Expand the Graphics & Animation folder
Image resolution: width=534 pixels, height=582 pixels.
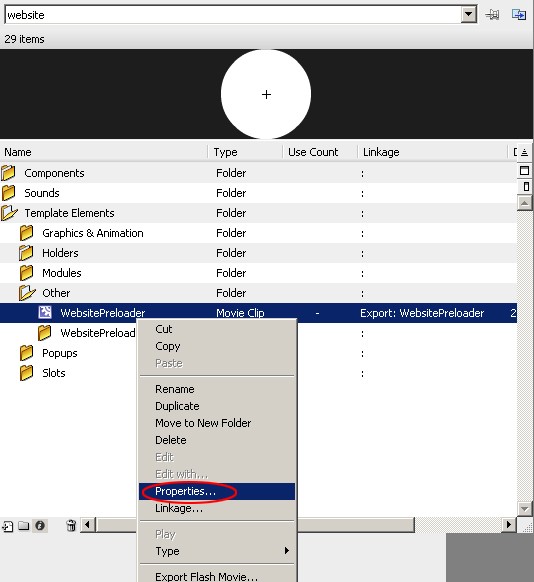point(27,233)
